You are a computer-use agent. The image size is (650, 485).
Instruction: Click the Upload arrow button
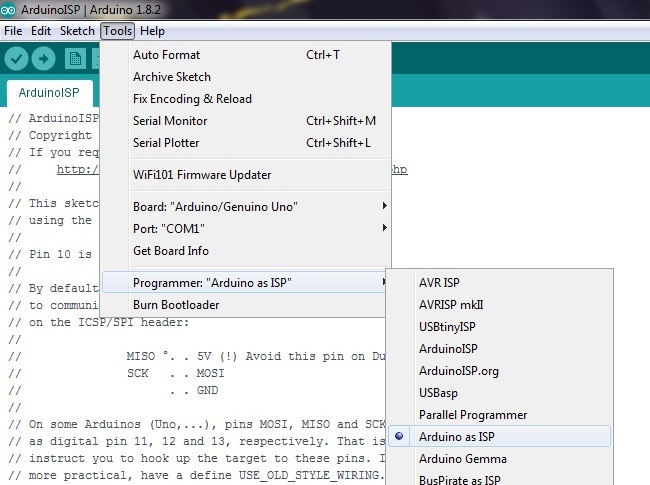point(44,58)
